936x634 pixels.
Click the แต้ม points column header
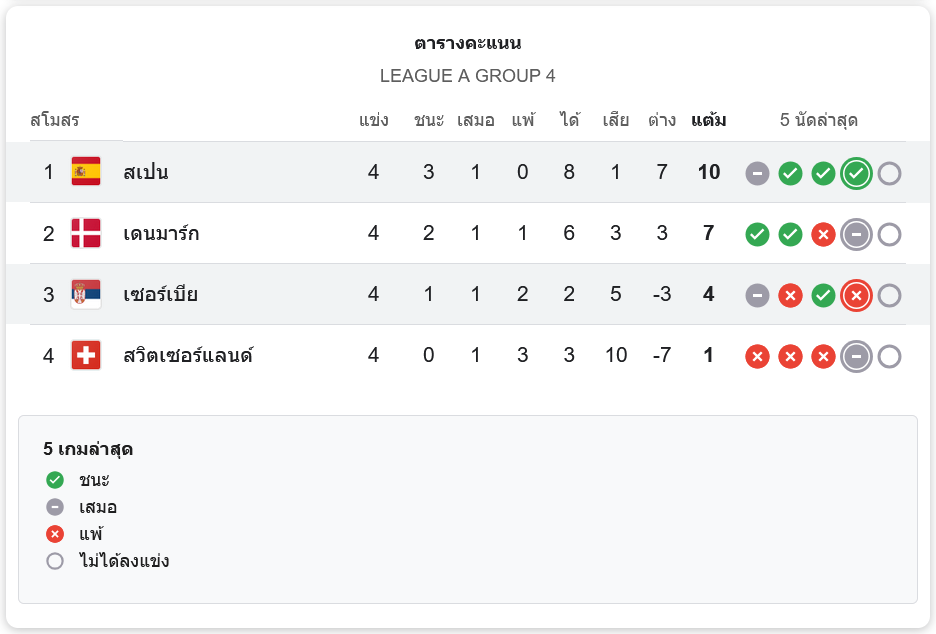click(x=708, y=120)
